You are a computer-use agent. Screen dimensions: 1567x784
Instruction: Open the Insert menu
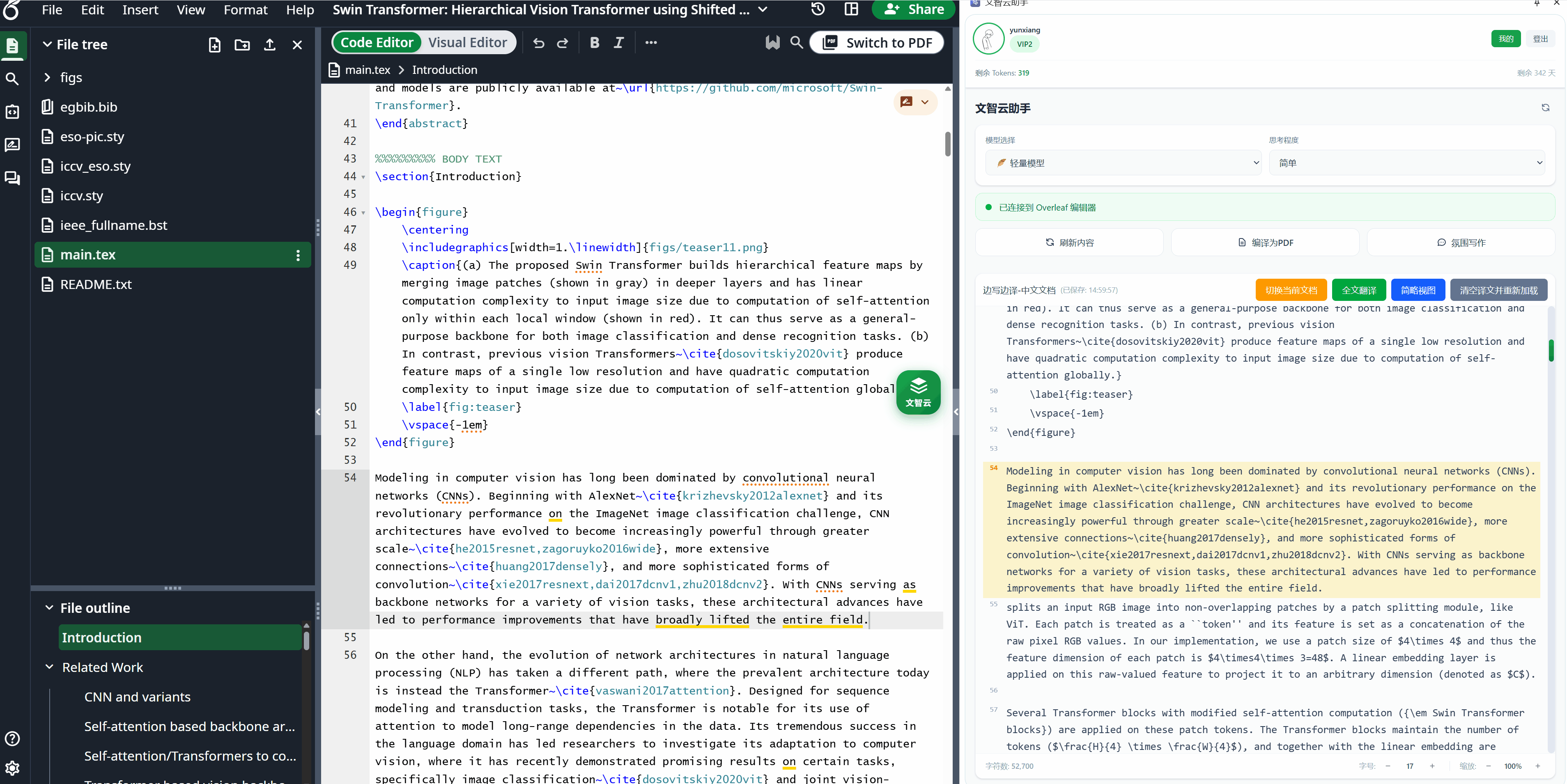(140, 10)
